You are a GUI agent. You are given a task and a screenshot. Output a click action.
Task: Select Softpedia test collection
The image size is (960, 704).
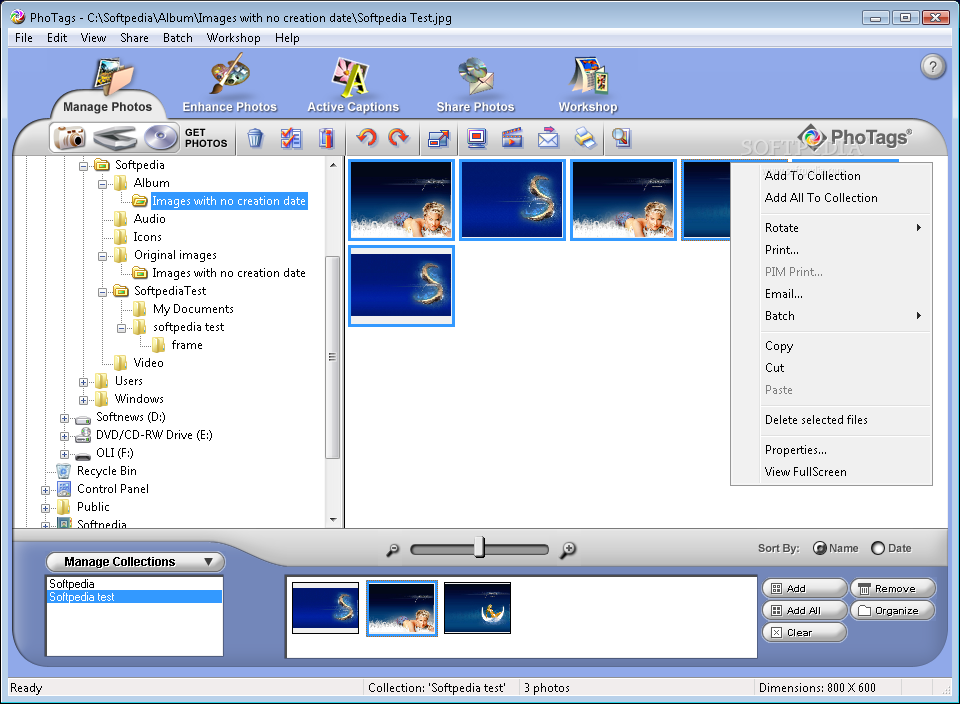click(134, 597)
